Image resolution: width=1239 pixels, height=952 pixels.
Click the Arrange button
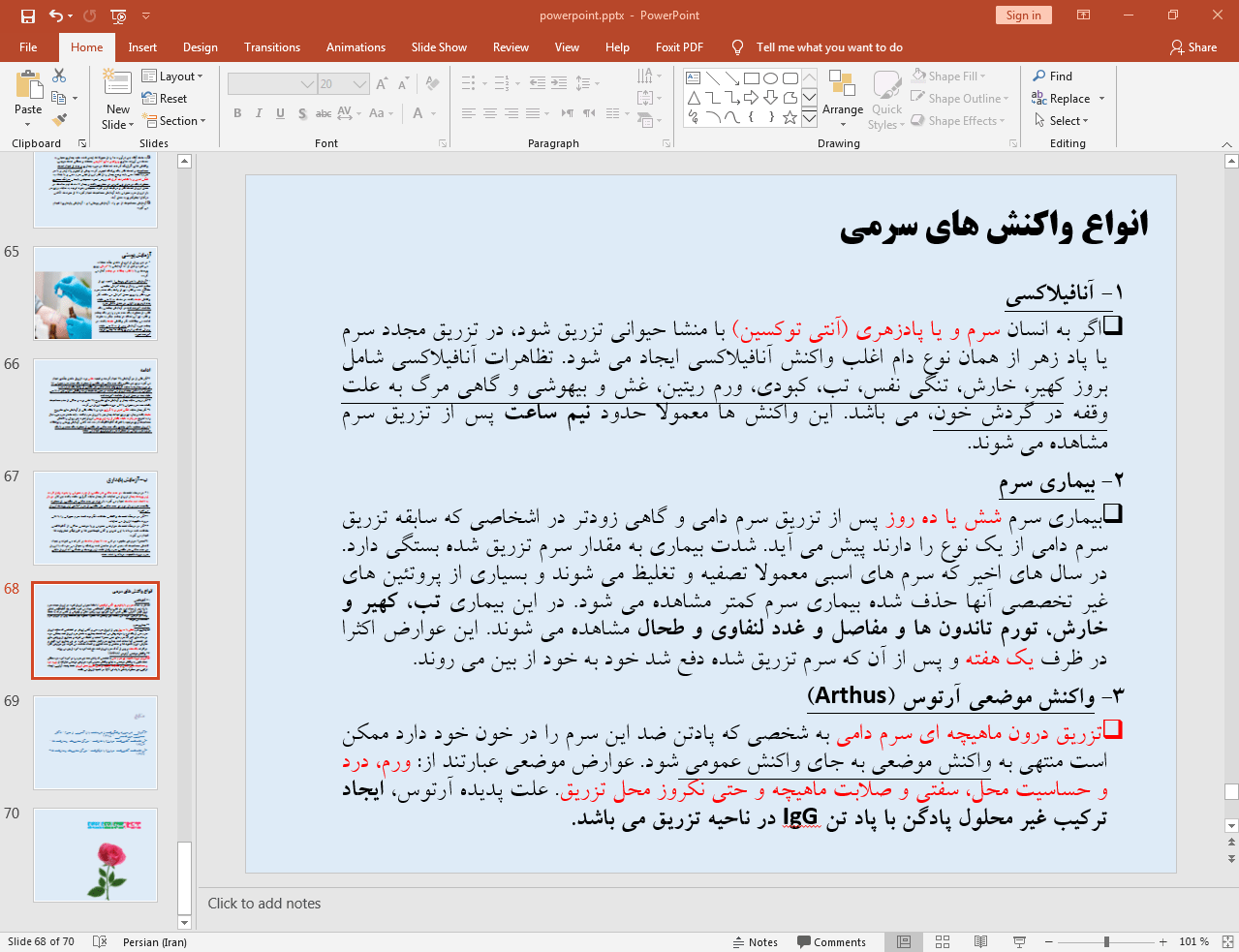tap(843, 98)
